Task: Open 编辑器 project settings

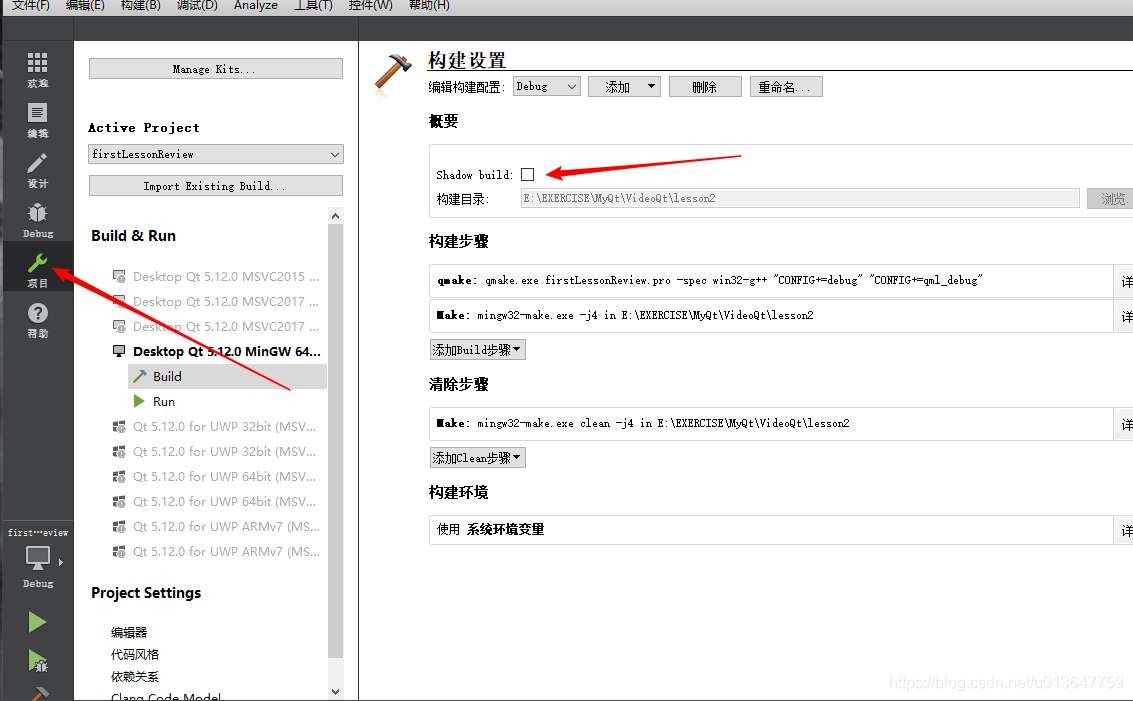Action: point(129,632)
